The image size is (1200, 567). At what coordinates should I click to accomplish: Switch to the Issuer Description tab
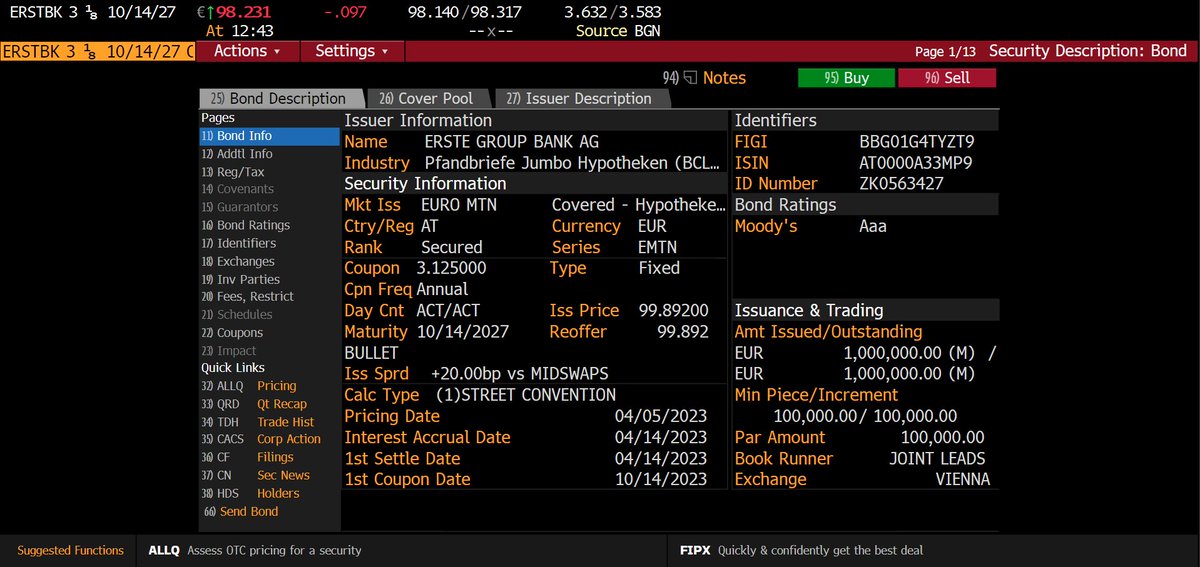(x=580, y=98)
